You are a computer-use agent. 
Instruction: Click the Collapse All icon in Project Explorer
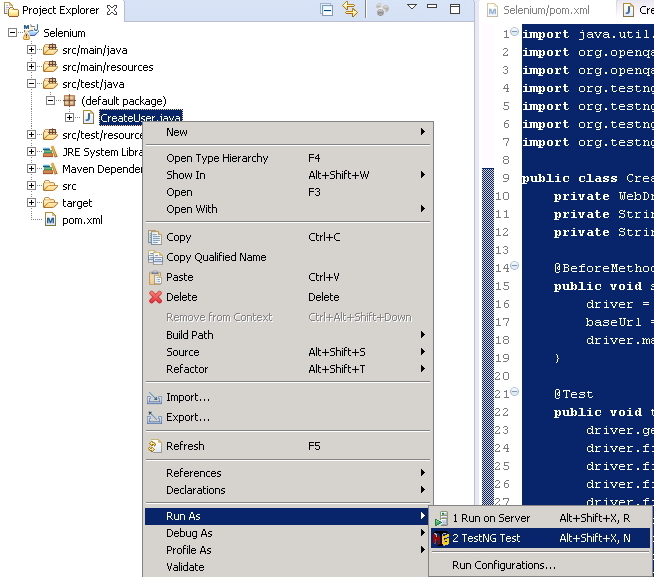[327, 9]
